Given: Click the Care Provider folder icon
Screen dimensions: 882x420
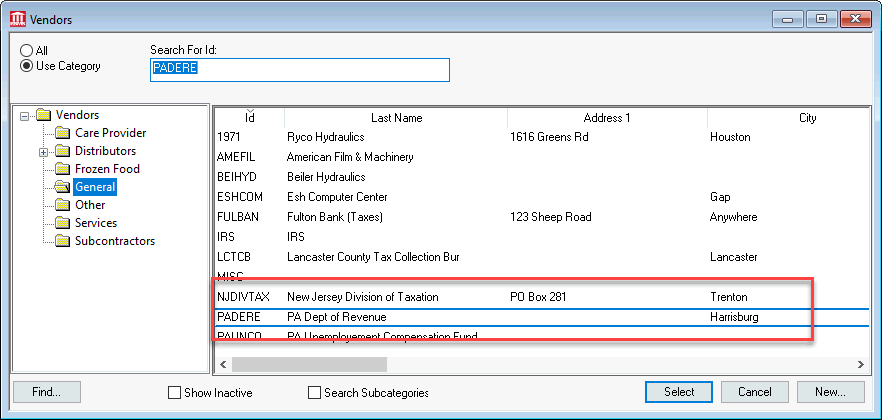Looking at the screenshot, I should pyautogui.click(x=62, y=133).
